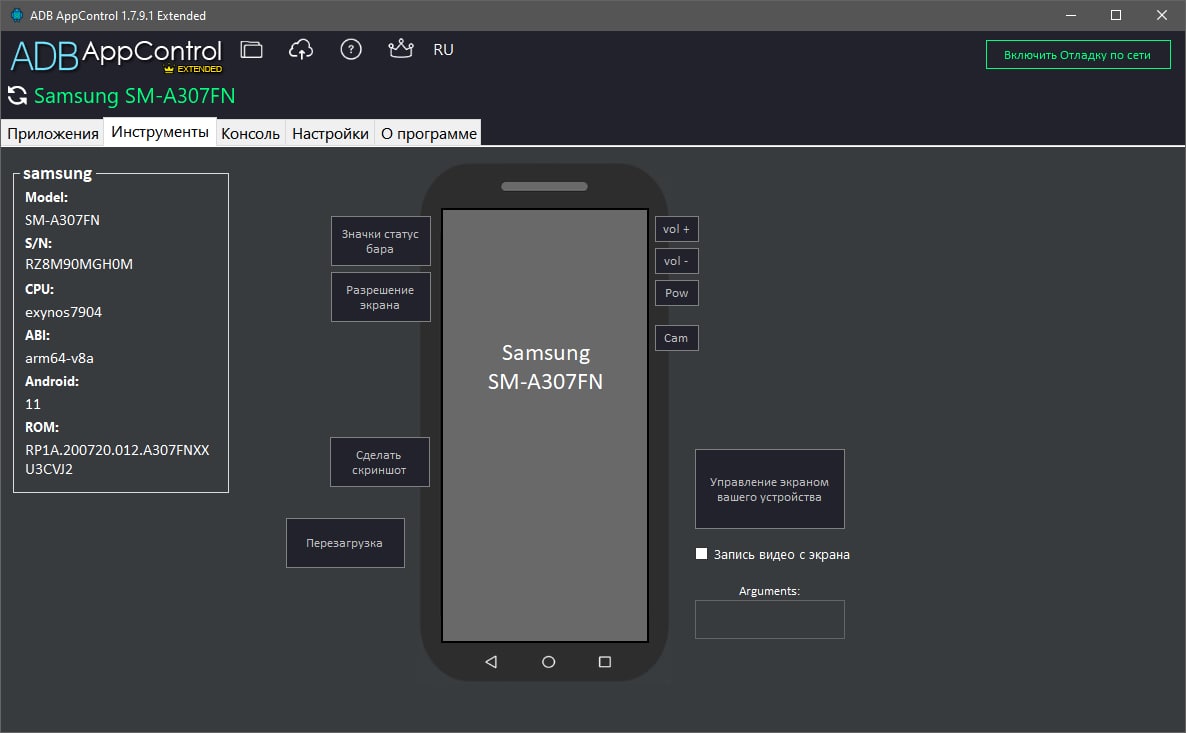Tap the phone Back navigation icon
This screenshot has width=1186, height=733.
491,662
